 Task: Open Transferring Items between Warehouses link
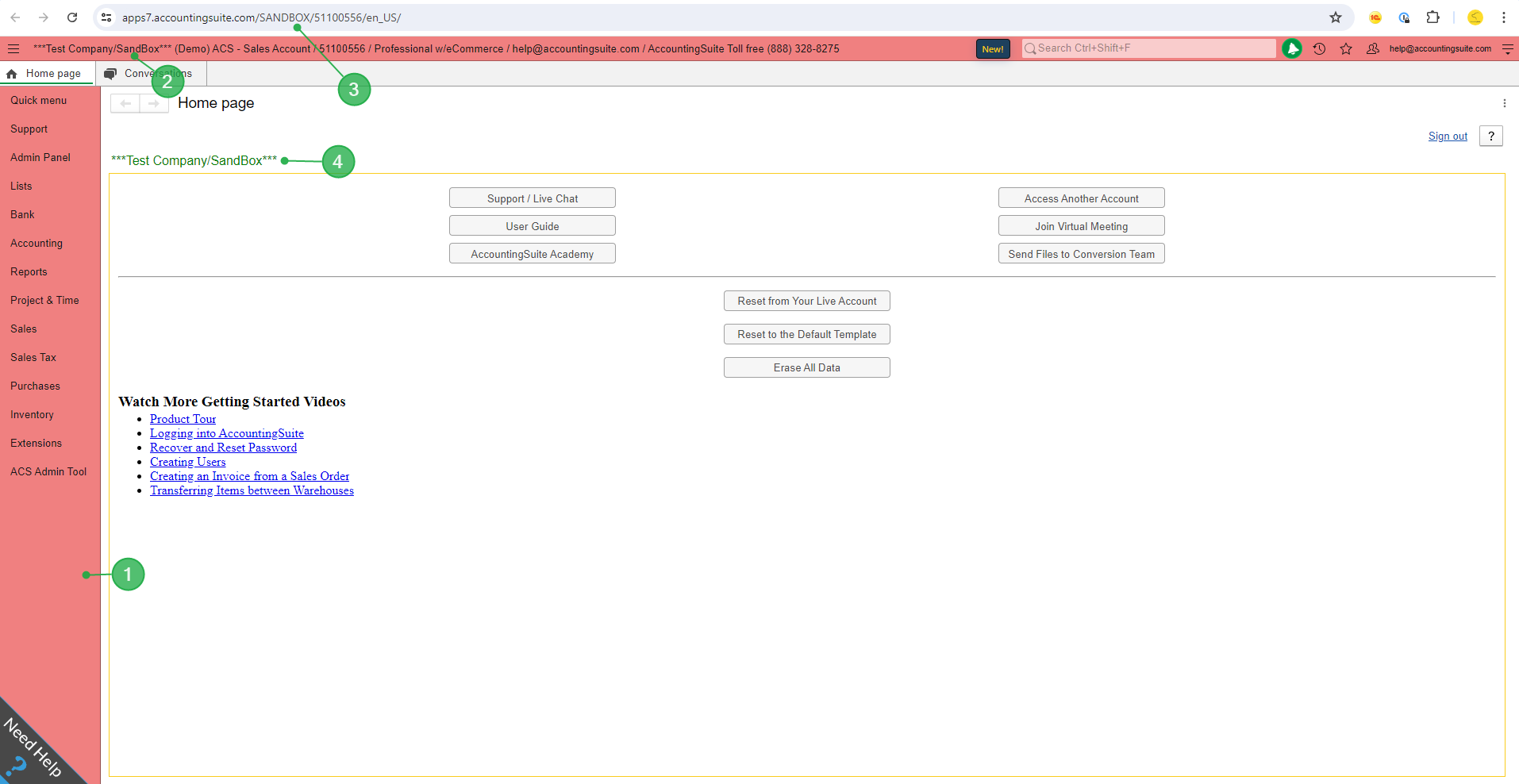[x=252, y=490]
